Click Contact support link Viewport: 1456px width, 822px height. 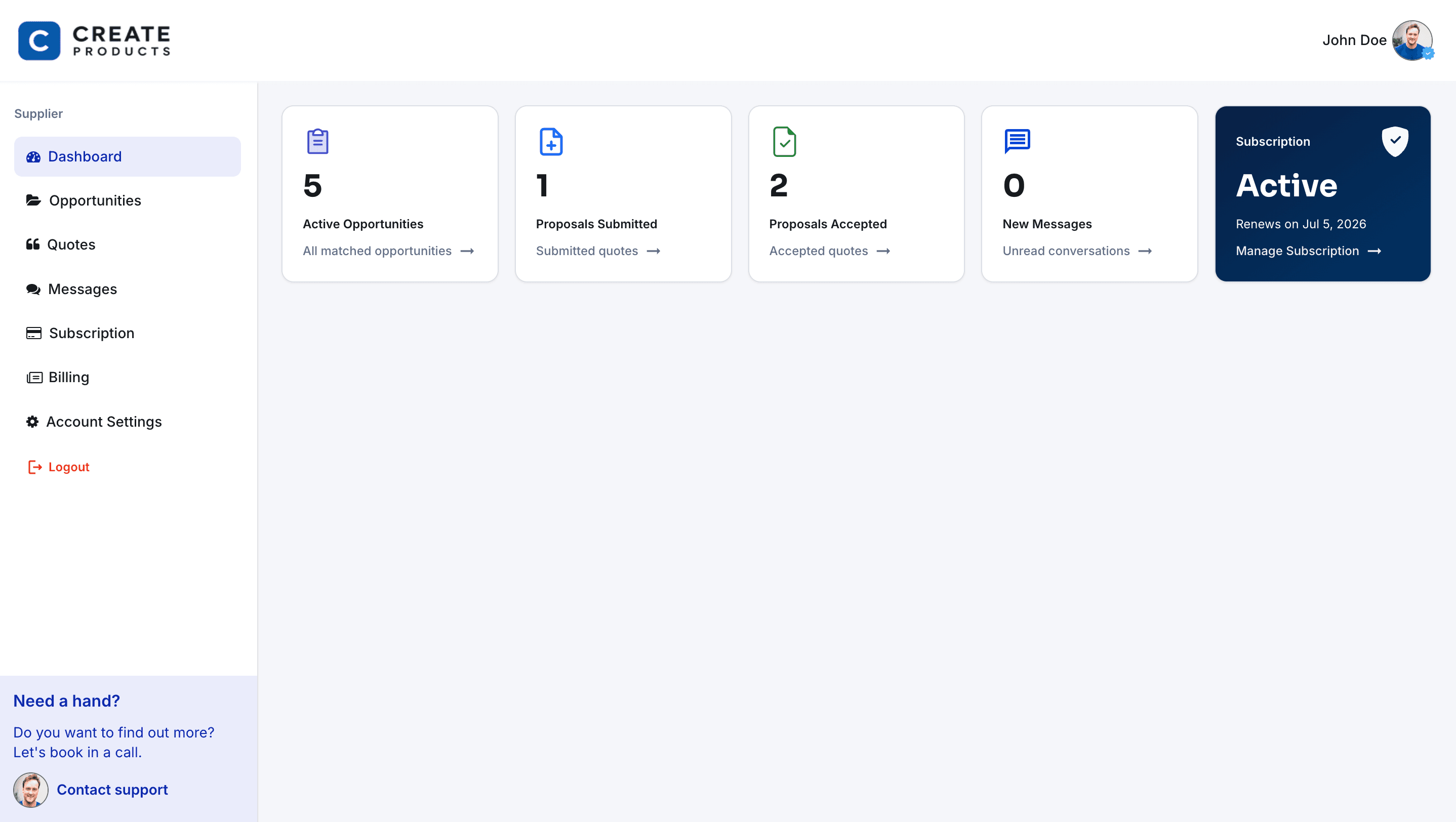[112, 790]
